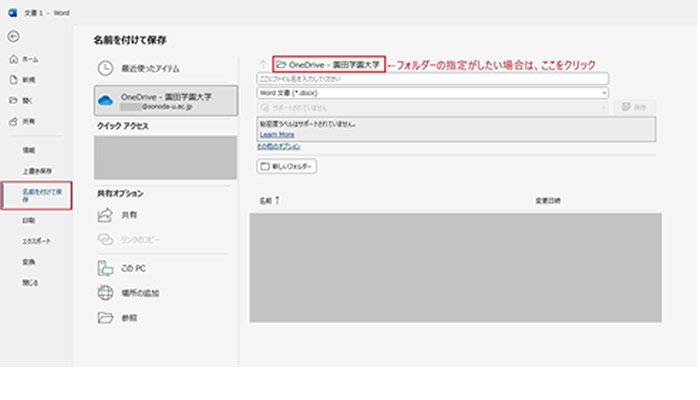Click the back arrow icon

click(13, 36)
